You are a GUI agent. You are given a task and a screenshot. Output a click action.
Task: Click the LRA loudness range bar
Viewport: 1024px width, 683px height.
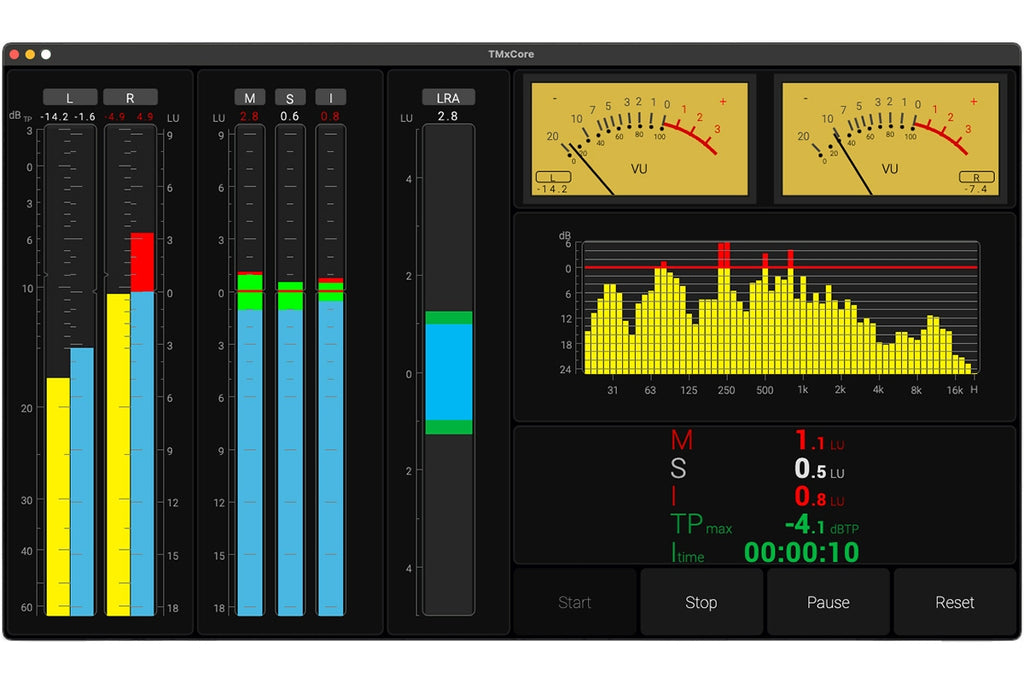449,370
